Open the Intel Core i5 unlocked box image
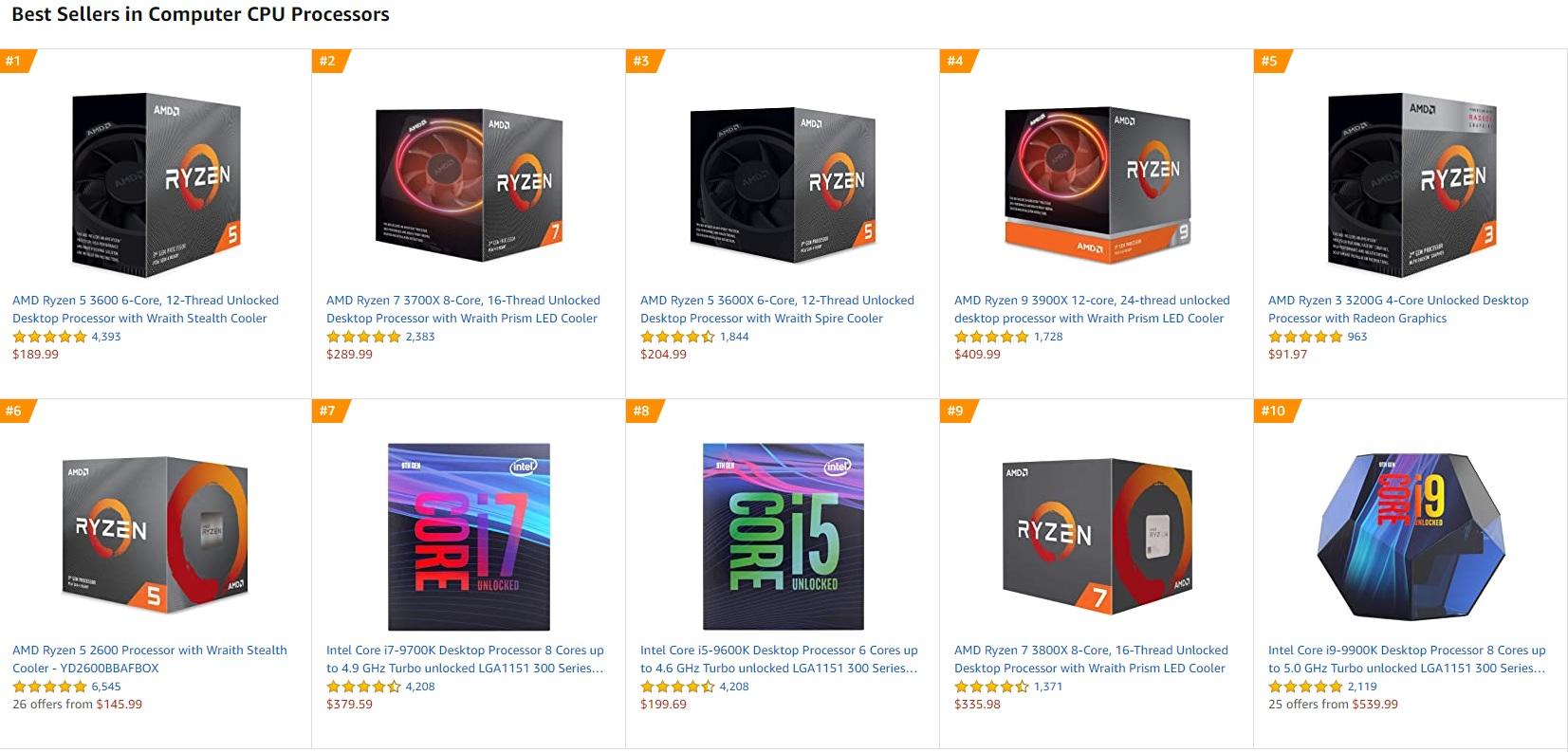This screenshot has height=752, width=1568. click(784, 536)
